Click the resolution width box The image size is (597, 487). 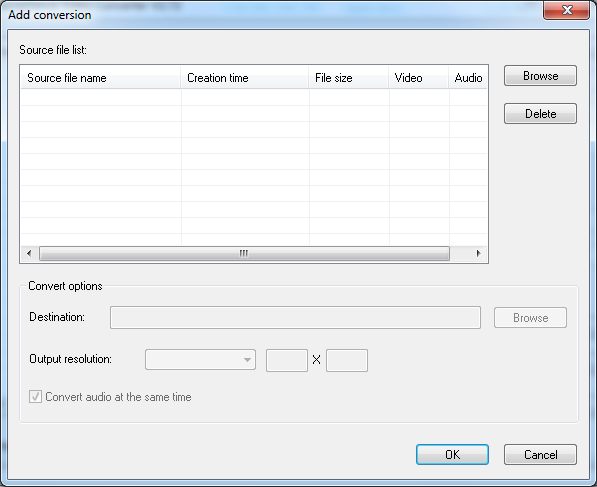[287, 360]
